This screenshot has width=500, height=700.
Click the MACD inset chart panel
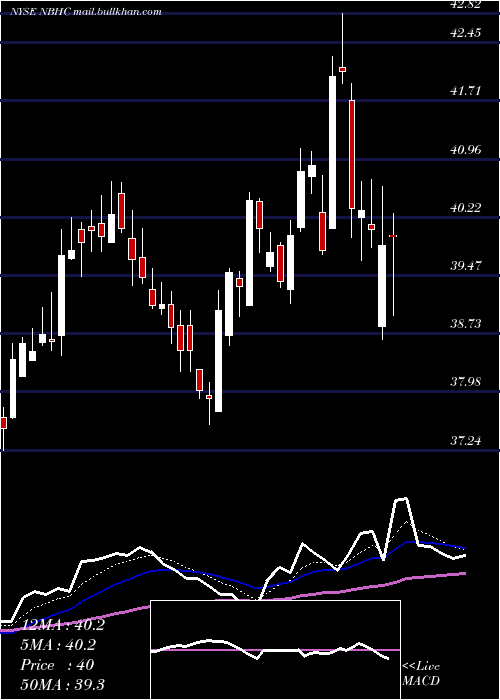pos(275,650)
